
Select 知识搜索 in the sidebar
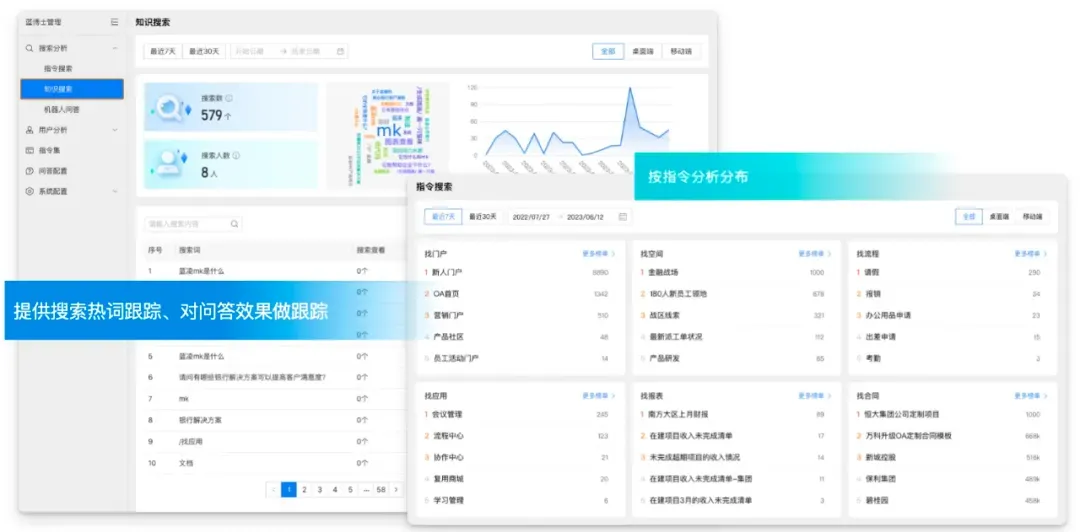pos(72,89)
